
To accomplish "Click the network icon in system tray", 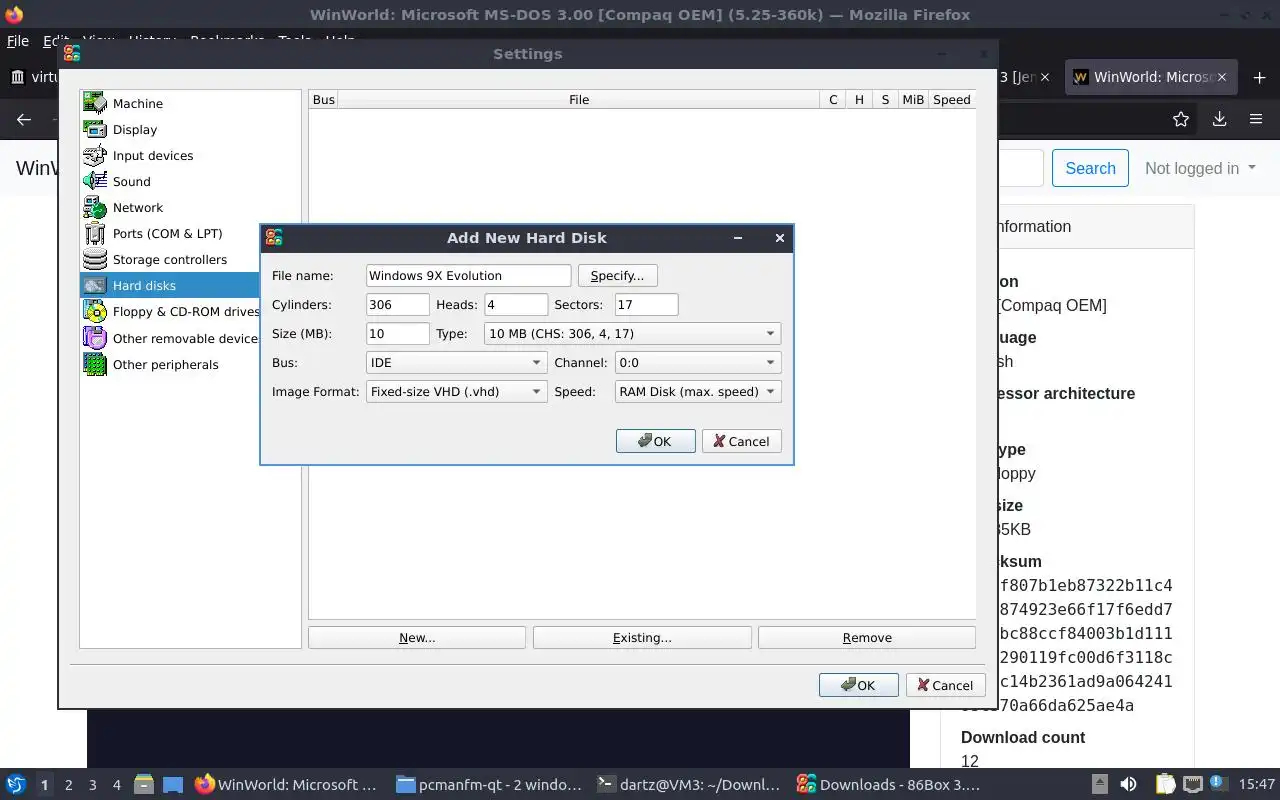I will tap(1192, 784).
